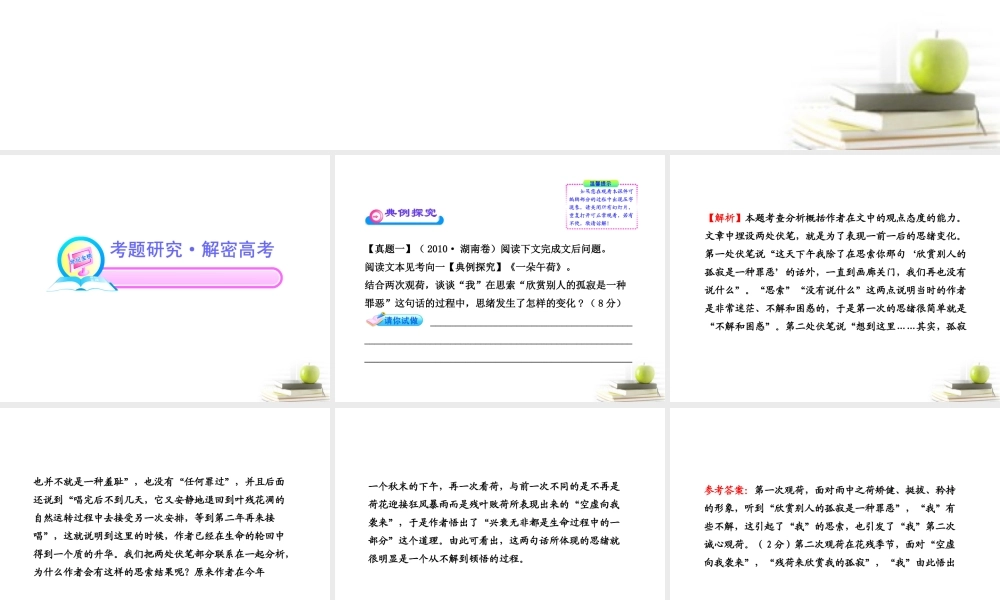The height and width of the screenshot is (600, 1000).
Task: Click the 典例探究 heading badge icon
Action: click(x=404, y=216)
